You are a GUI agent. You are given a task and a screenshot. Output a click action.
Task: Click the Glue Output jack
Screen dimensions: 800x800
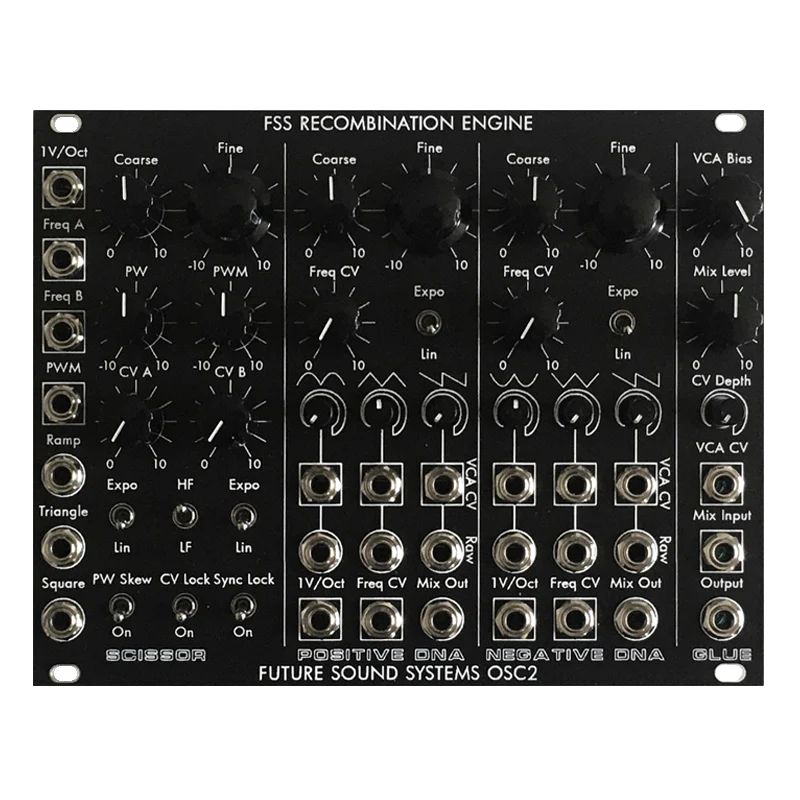[x=721, y=619]
